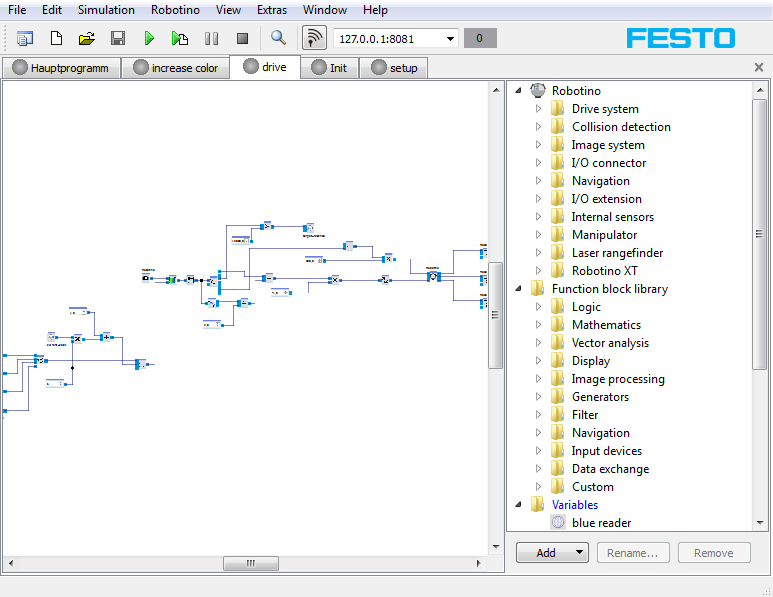This screenshot has width=773, height=597.
Task: Switch to the increase color tab
Action: pos(176,68)
